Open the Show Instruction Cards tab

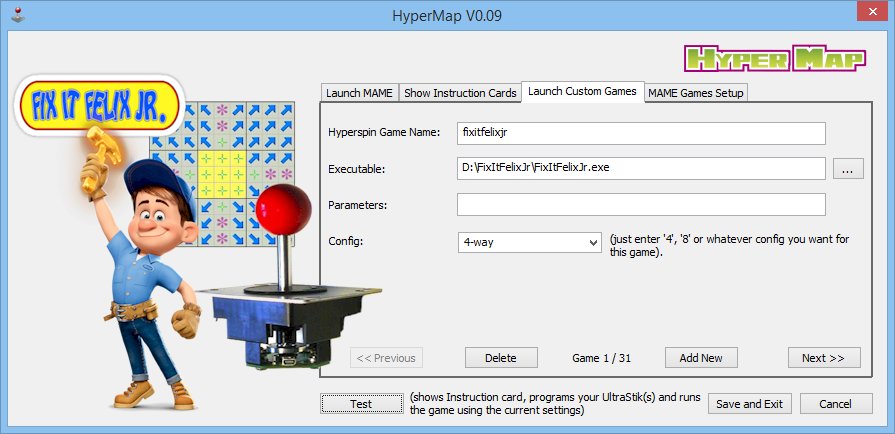pyautogui.click(x=460, y=93)
